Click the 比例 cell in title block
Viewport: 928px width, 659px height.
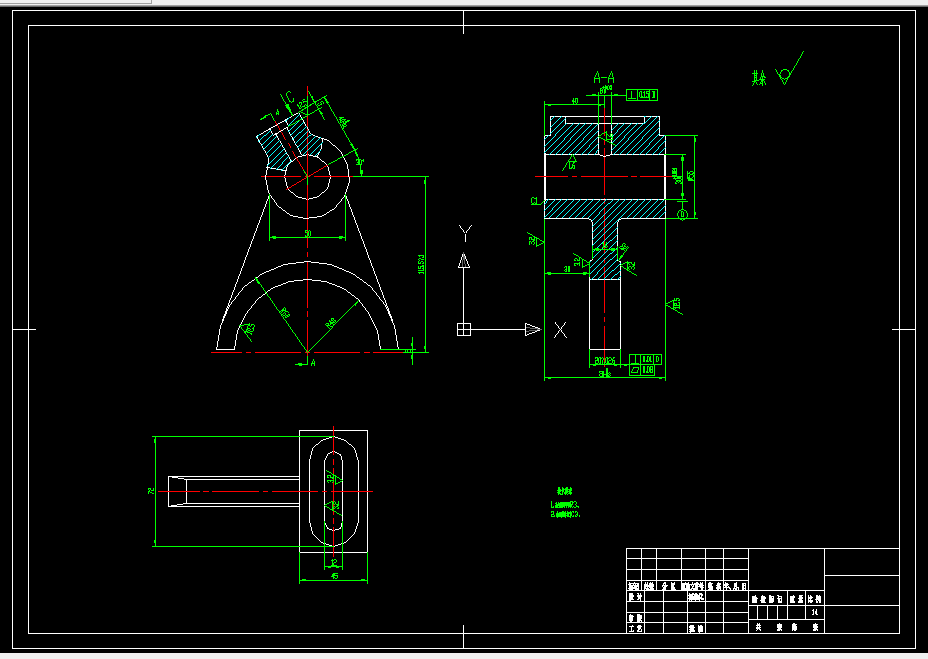(815, 599)
